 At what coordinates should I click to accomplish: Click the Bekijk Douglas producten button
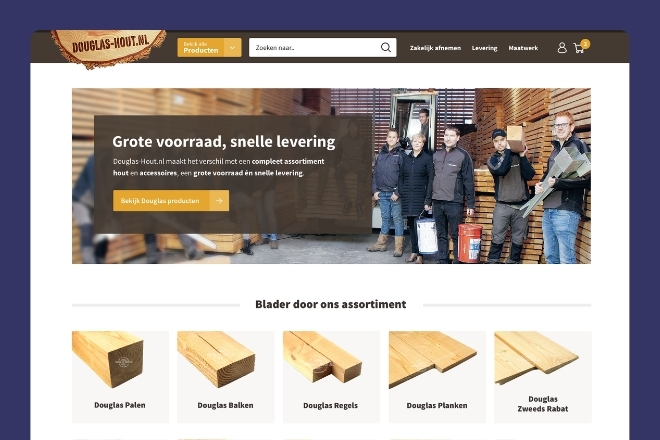tap(171, 201)
